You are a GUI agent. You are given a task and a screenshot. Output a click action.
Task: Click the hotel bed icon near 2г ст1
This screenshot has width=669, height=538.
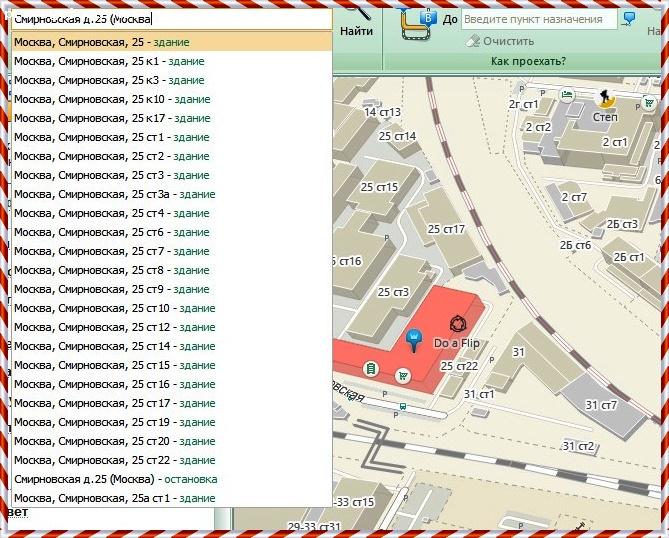[567, 95]
